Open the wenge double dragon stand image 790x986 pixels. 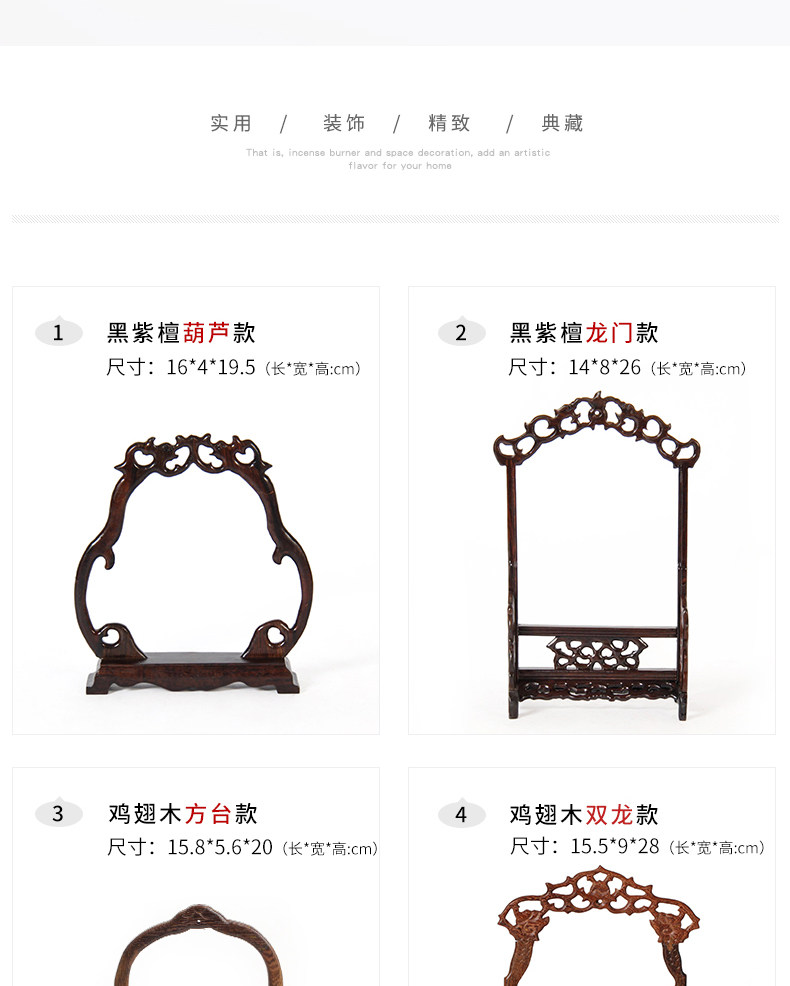[x=598, y=926]
